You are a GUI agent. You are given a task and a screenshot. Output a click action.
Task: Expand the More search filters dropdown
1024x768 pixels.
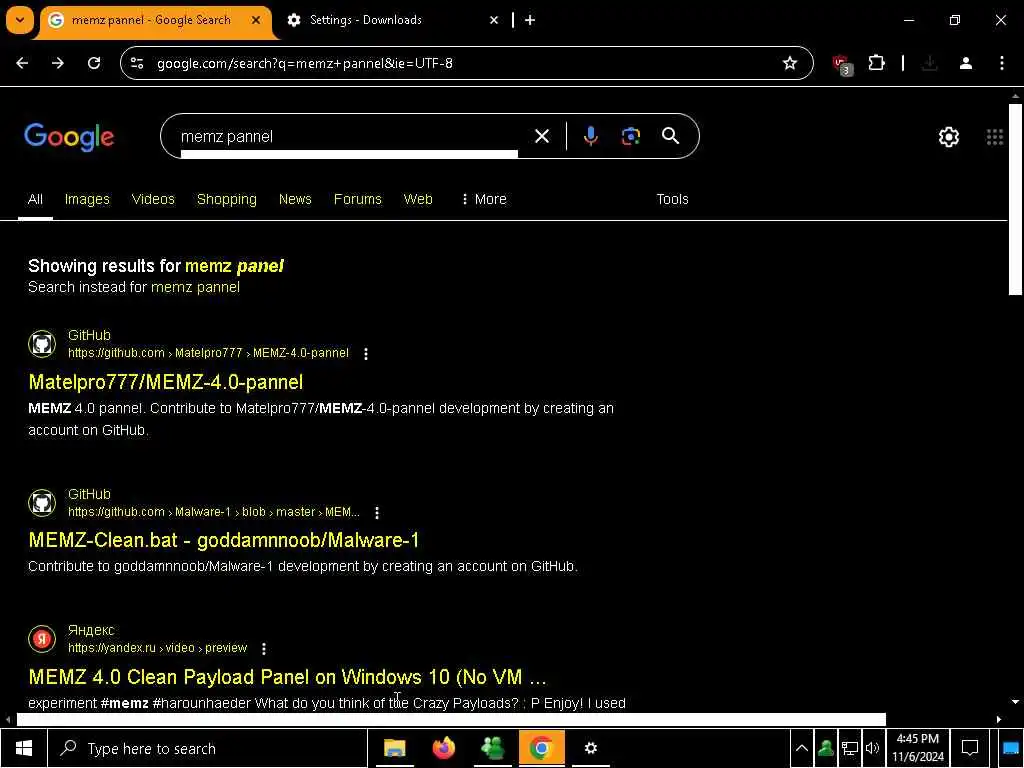point(484,199)
